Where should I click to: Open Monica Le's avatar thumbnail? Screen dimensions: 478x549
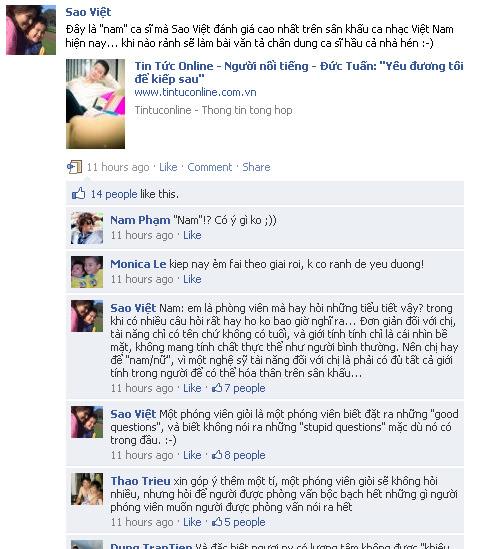[87, 272]
